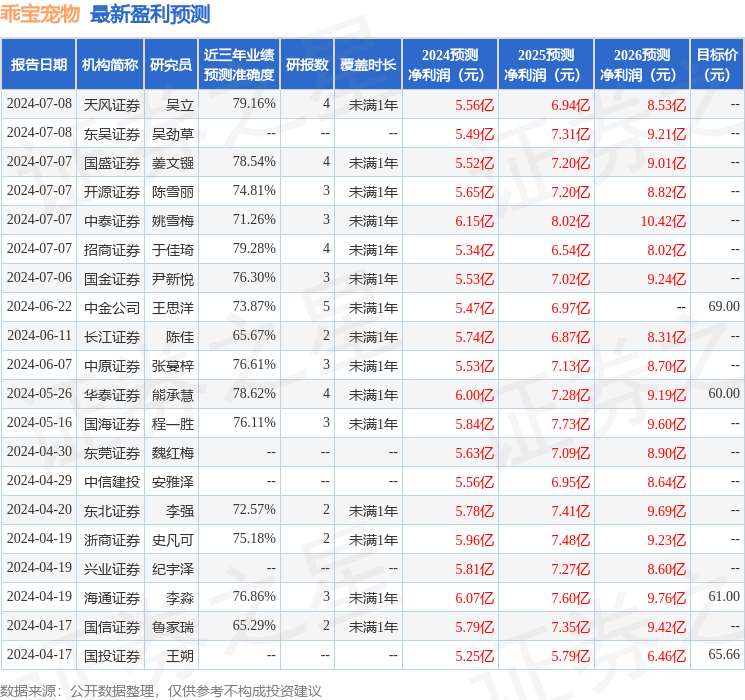Click the 覆盖时长 column header
Screen dimensions: 745x700
pyautogui.click(x=368, y=65)
